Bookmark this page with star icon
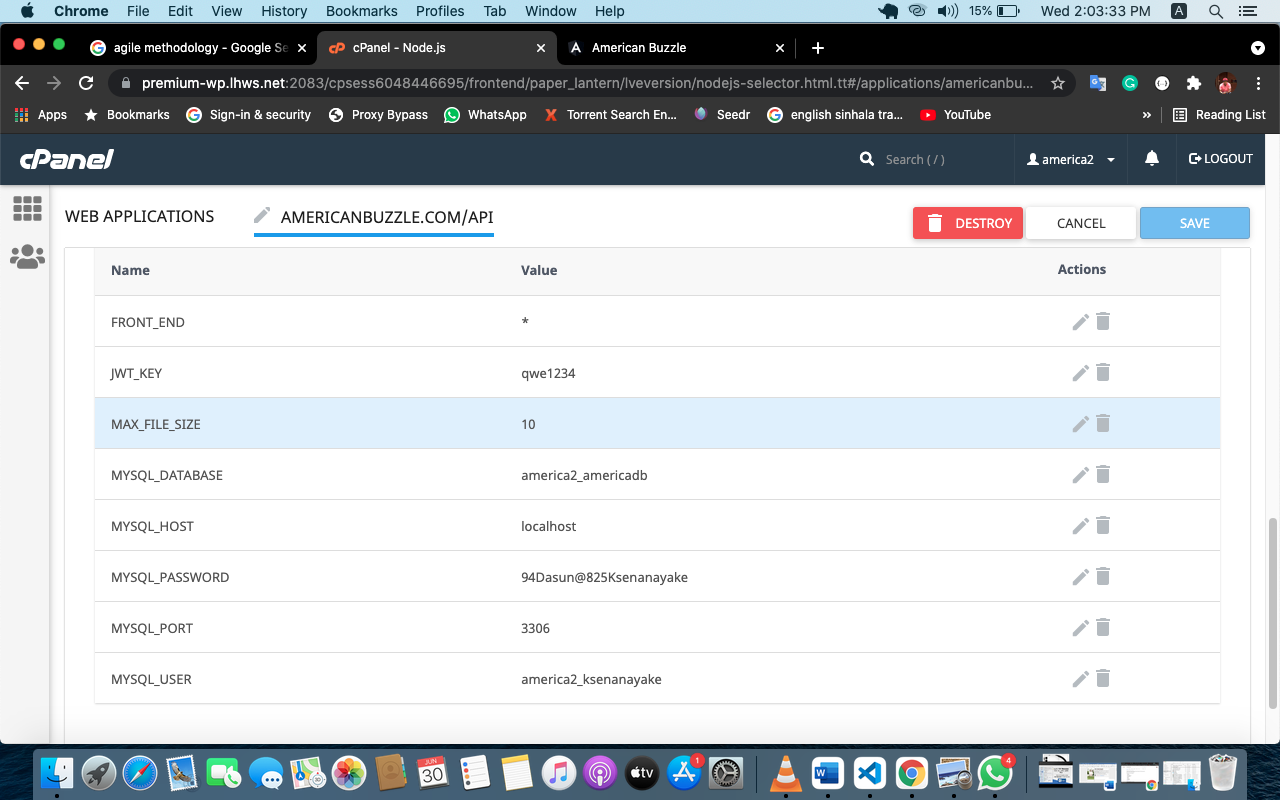 pos(1057,83)
